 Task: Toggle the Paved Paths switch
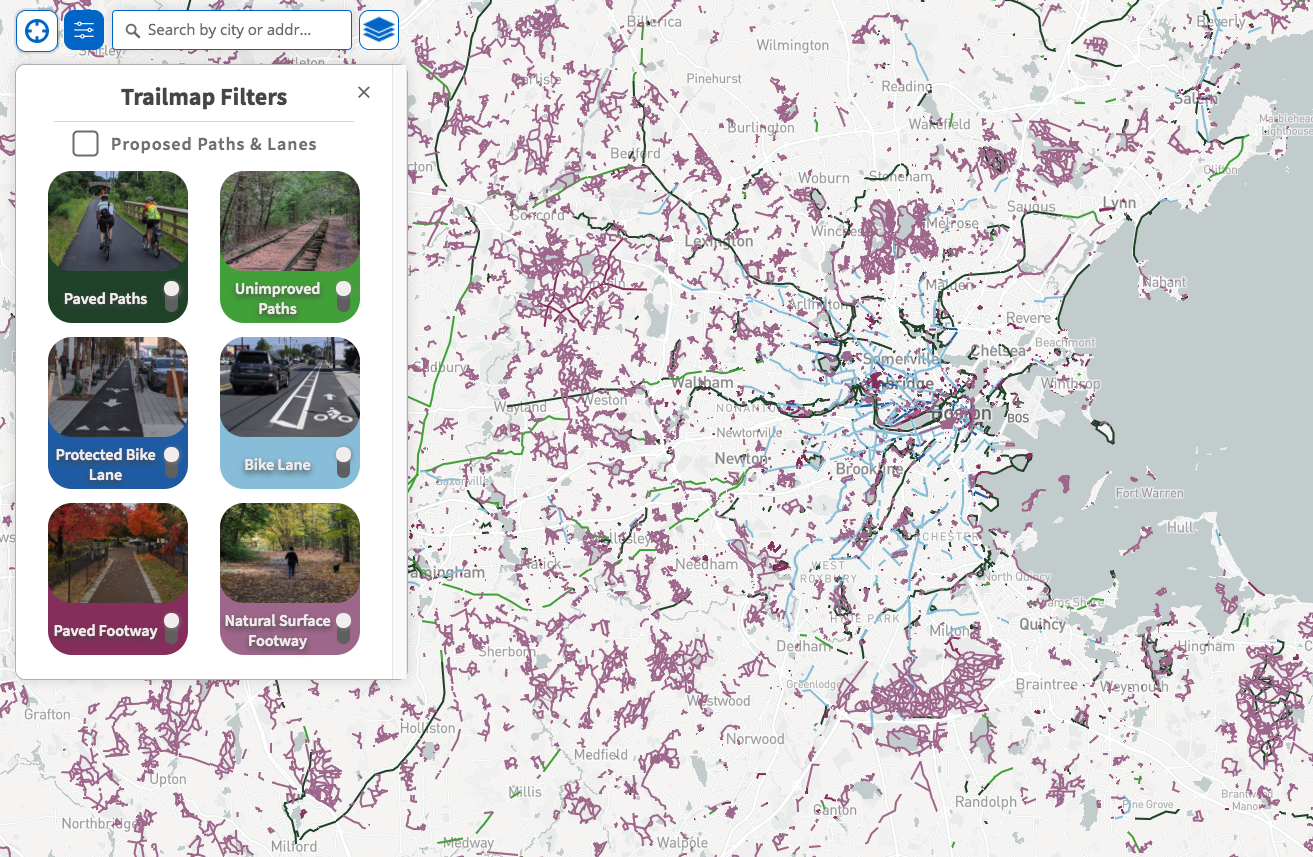171,296
